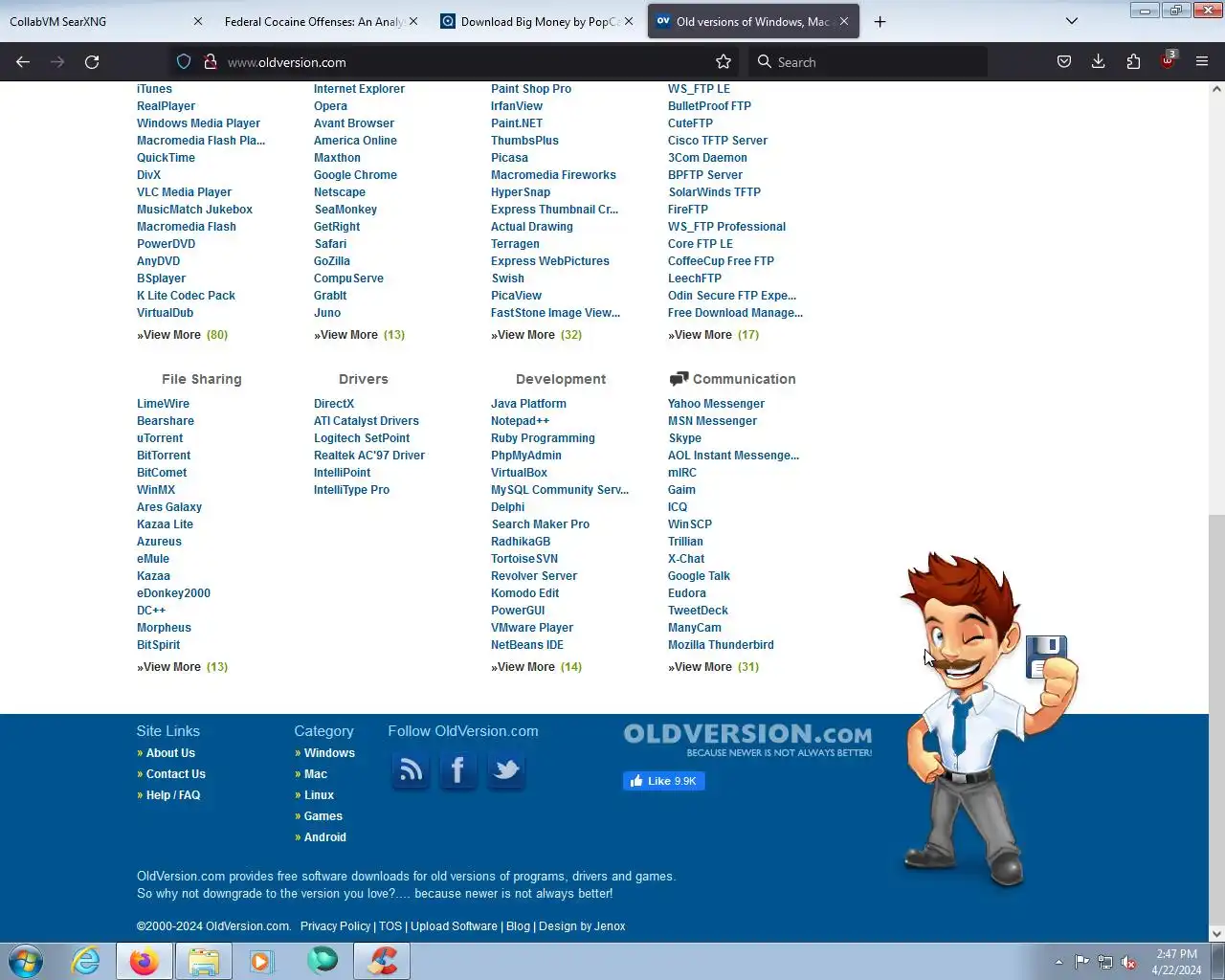Click the OLDVERSION.COM footer logo
1225x980 pixels.
coord(747,739)
